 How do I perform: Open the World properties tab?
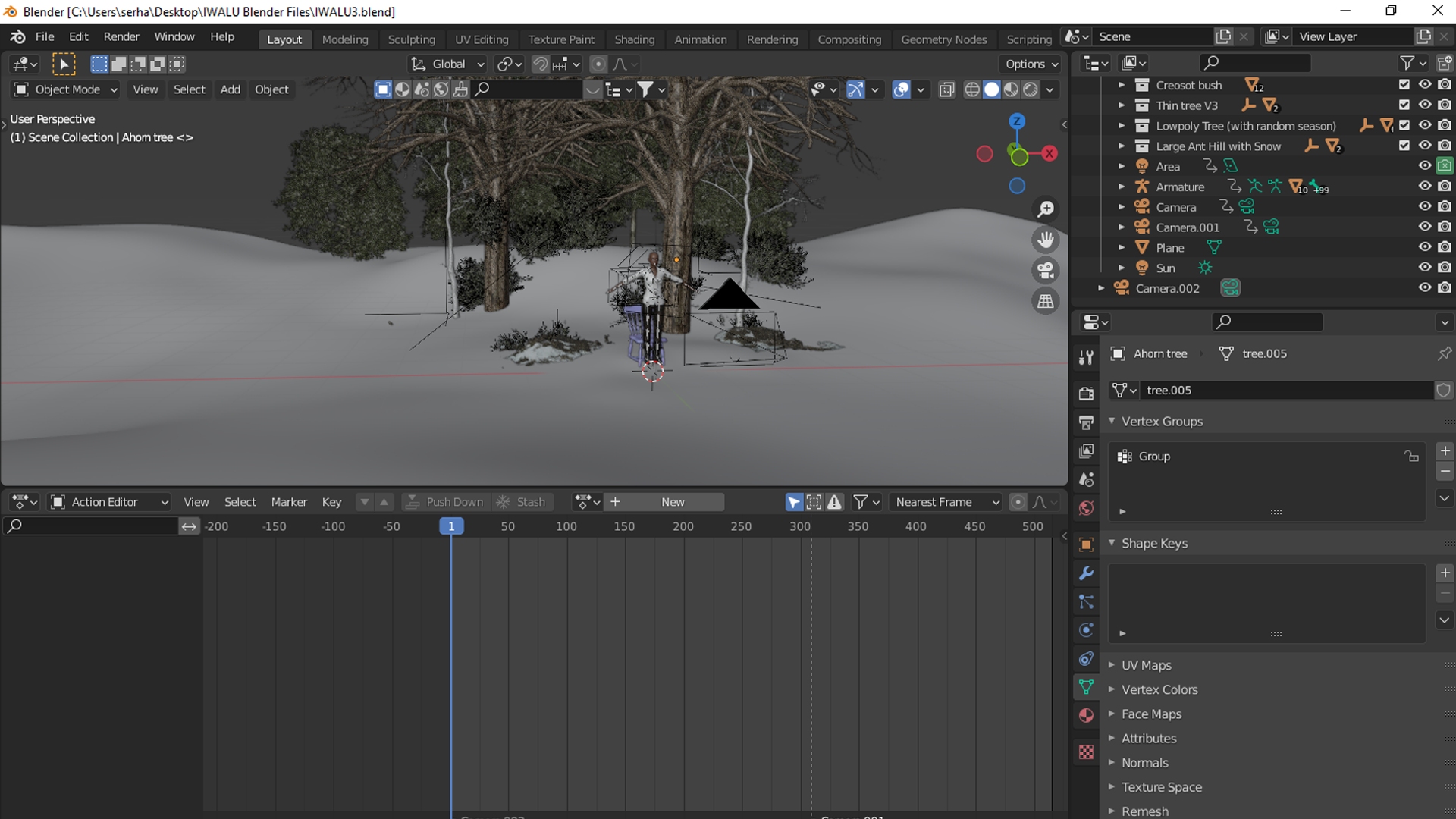(x=1086, y=508)
